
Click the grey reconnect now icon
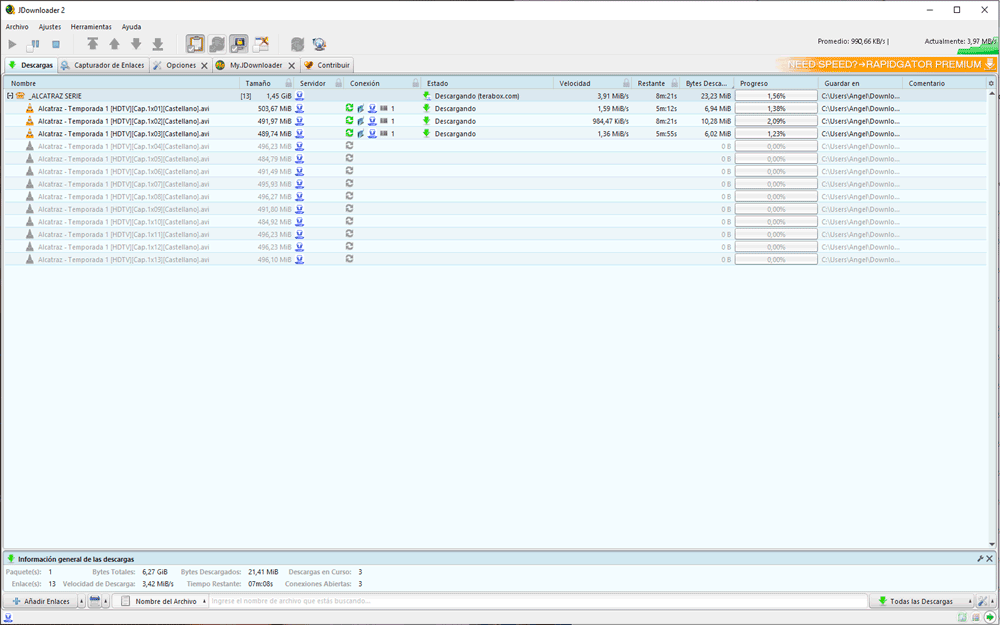pyautogui.click(x=297, y=44)
